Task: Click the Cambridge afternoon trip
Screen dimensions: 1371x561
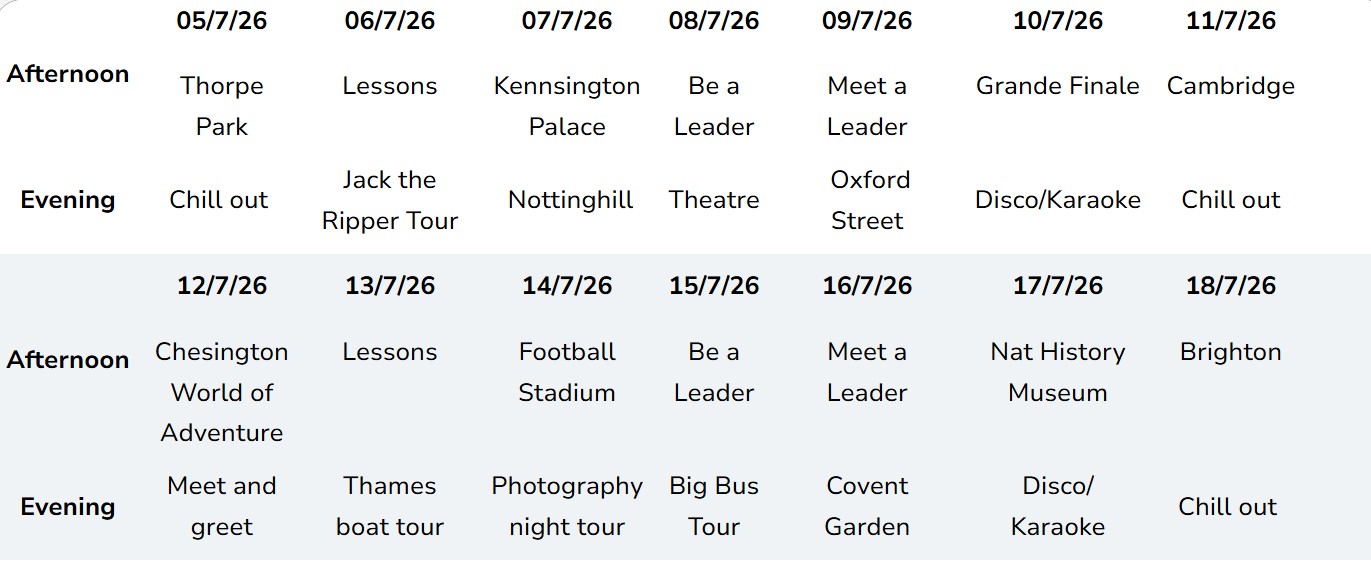Action: [x=1230, y=86]
